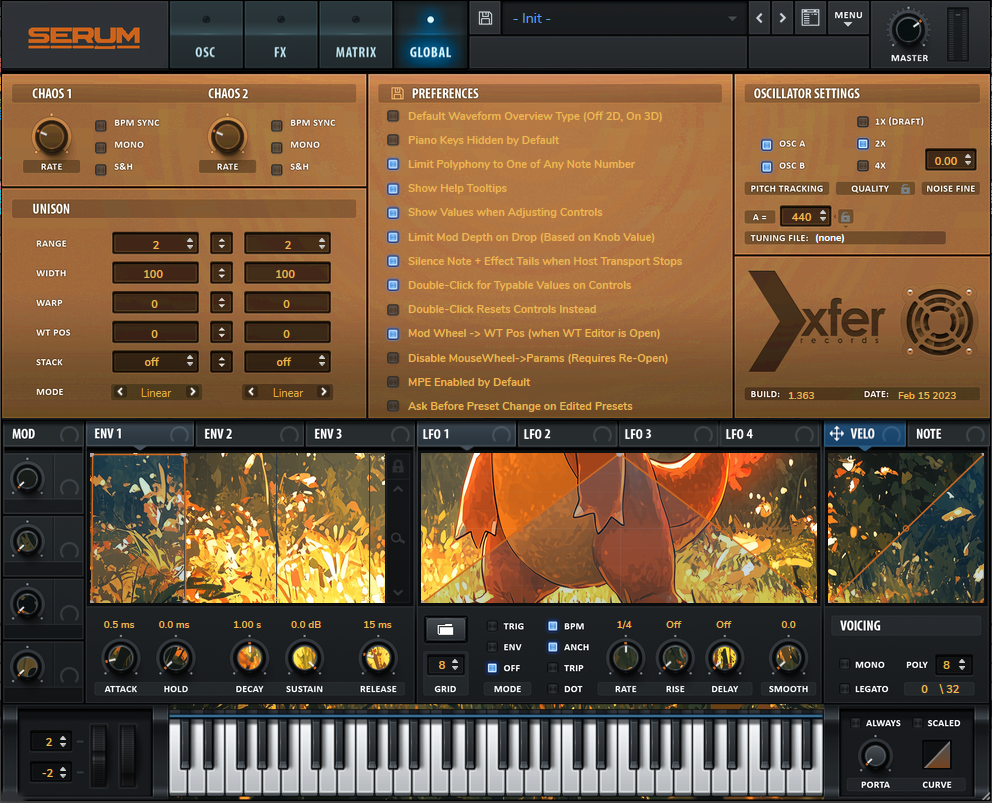Click the Serum logo
992x803 pixels.
(84, 37)
